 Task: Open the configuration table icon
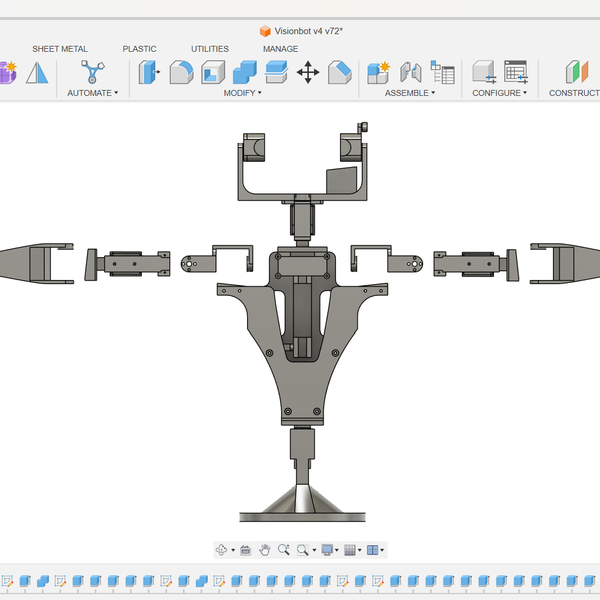[516, 72]
